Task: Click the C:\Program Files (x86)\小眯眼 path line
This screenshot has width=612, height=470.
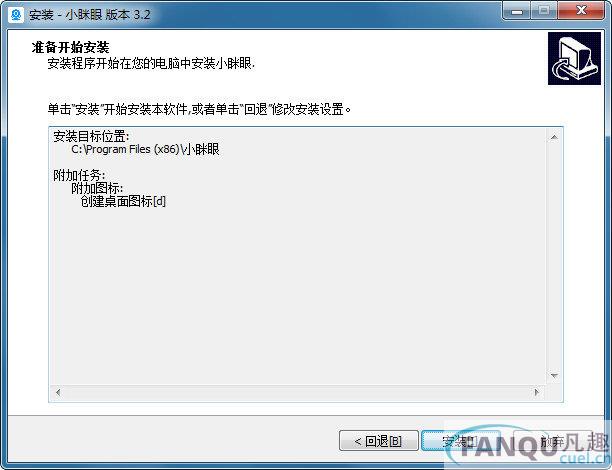Action: (x=145, y=150)
